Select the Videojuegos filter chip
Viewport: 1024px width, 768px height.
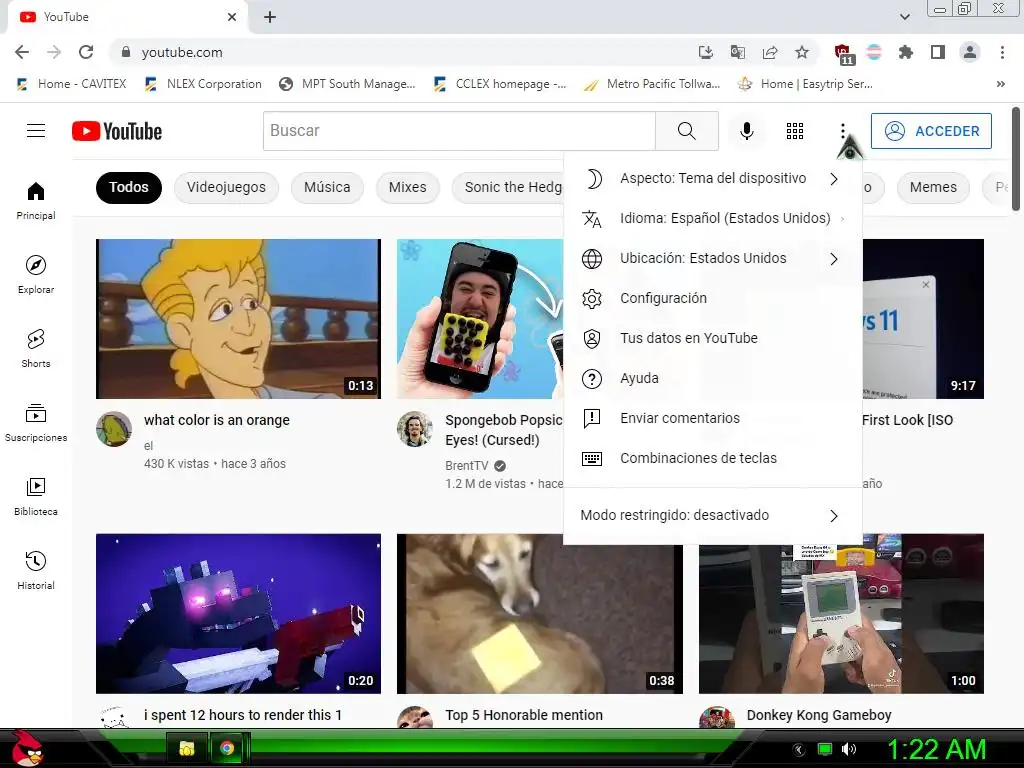(x=226, y=187)
